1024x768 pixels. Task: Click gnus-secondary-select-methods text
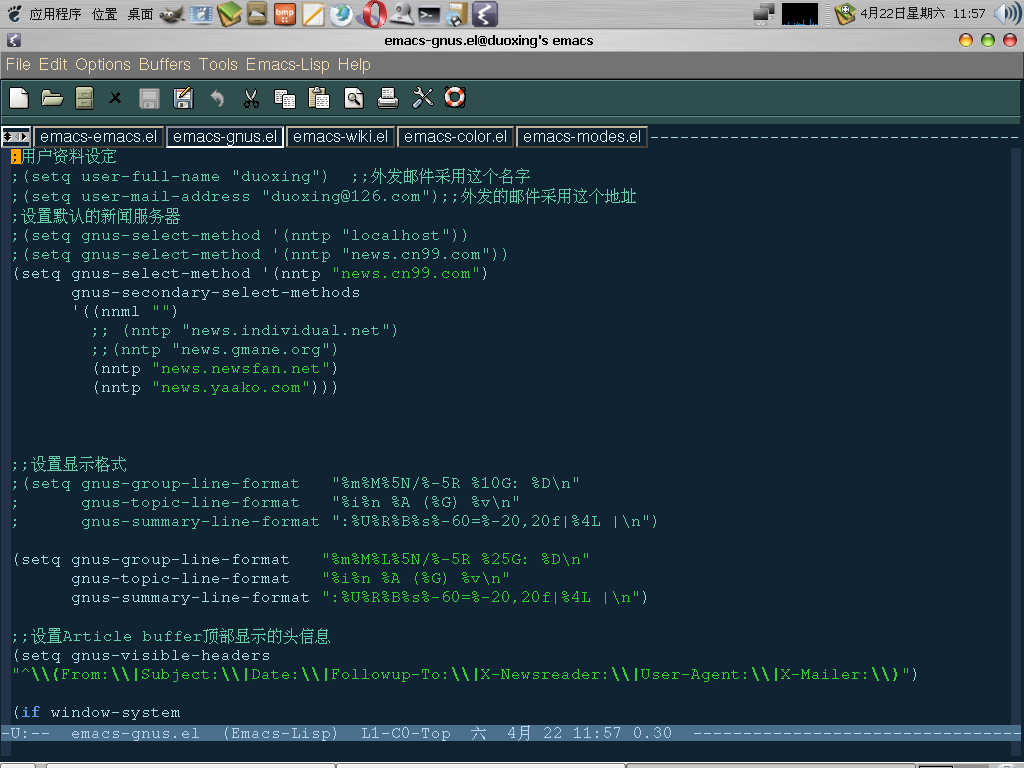point(216,293)
